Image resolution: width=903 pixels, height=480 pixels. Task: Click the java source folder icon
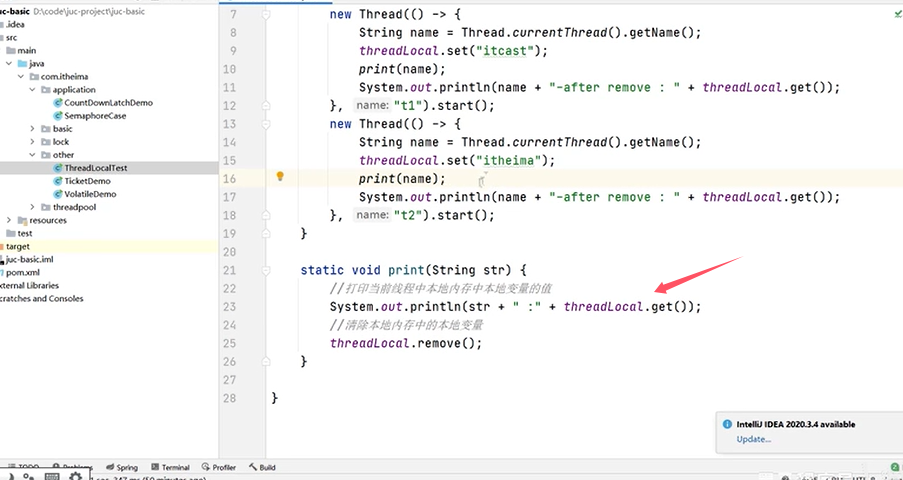tap(22, 63)
